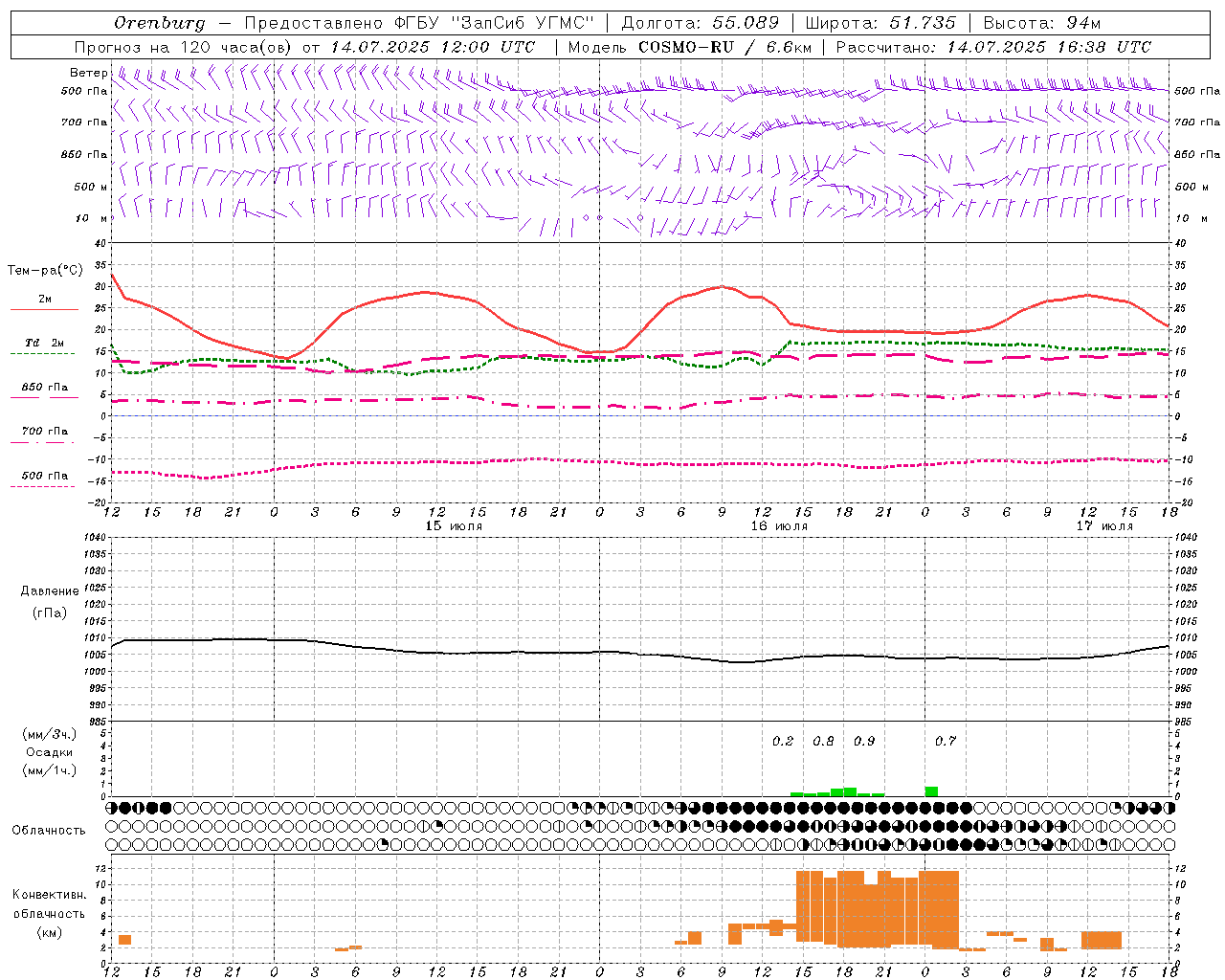Click the Orenburg station title

pyautogui.click(x=159, y=23)
